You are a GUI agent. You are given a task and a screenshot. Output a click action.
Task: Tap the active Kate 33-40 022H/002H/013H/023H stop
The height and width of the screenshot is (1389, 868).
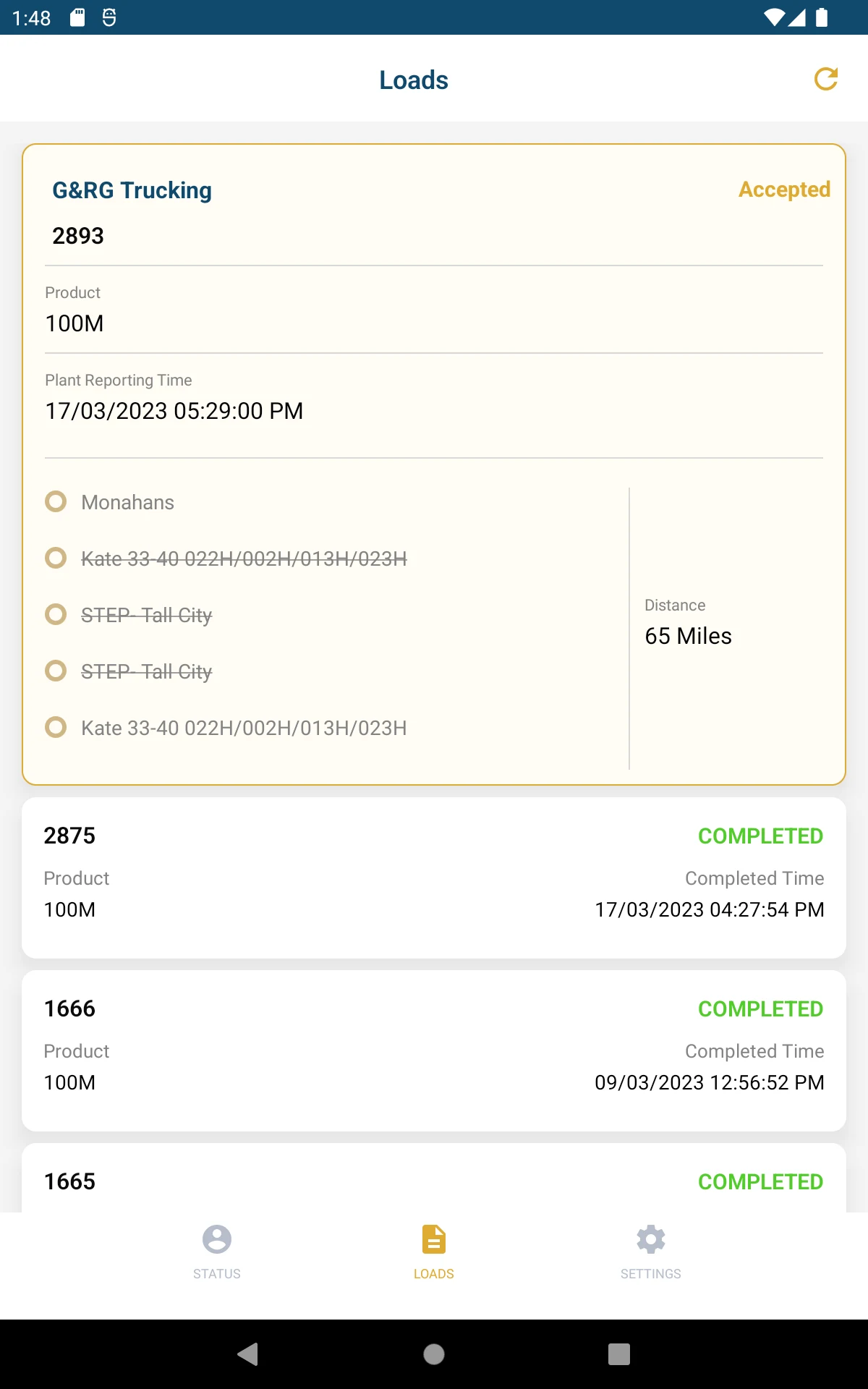click(x=244, y=728)
